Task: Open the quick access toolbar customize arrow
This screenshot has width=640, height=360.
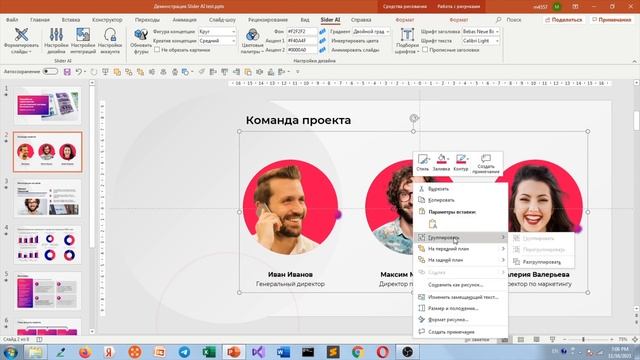Action: click(x=298, y=72)
